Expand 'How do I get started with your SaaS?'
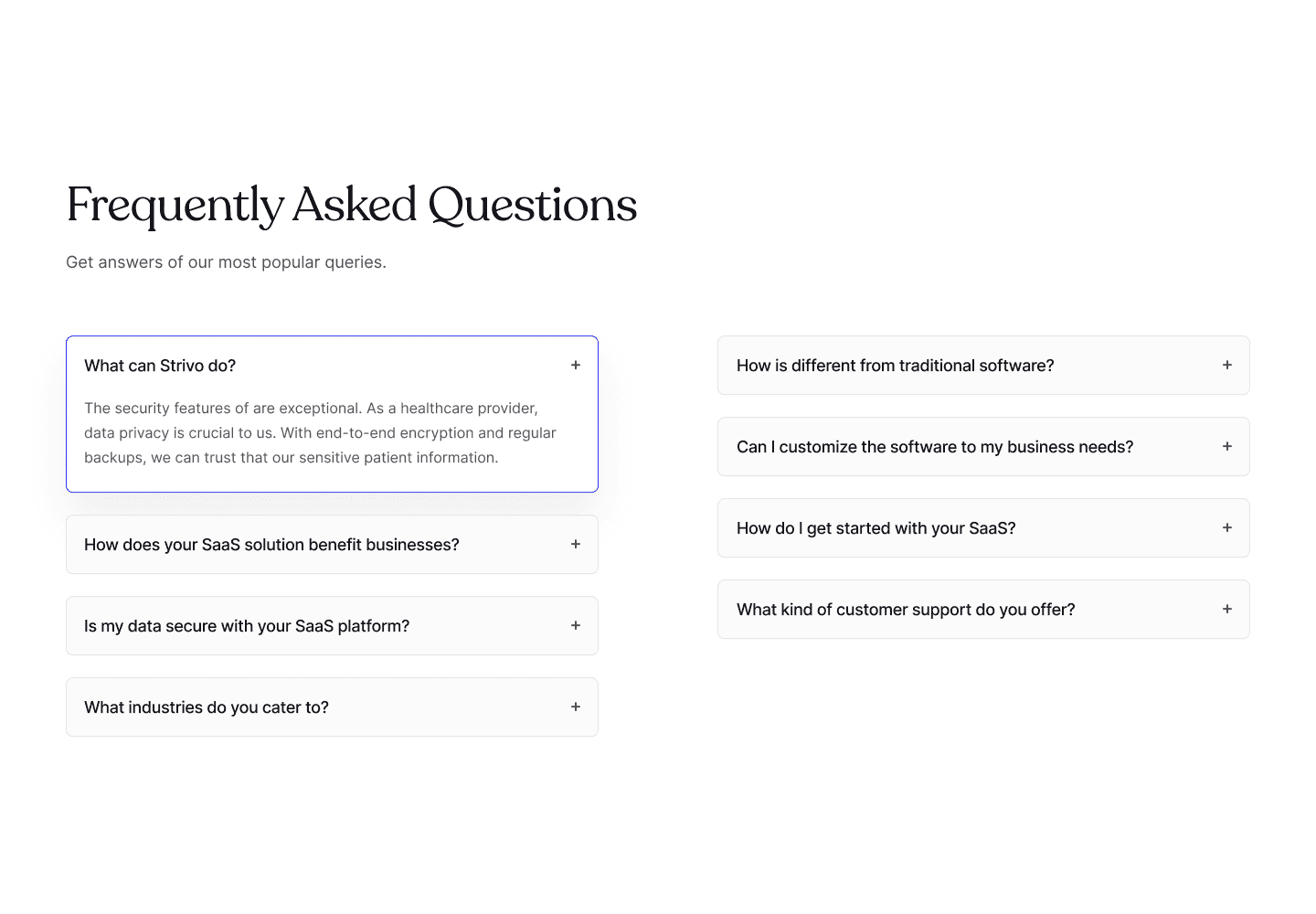Screen dimensions: 1316x914 click(983, 528)
